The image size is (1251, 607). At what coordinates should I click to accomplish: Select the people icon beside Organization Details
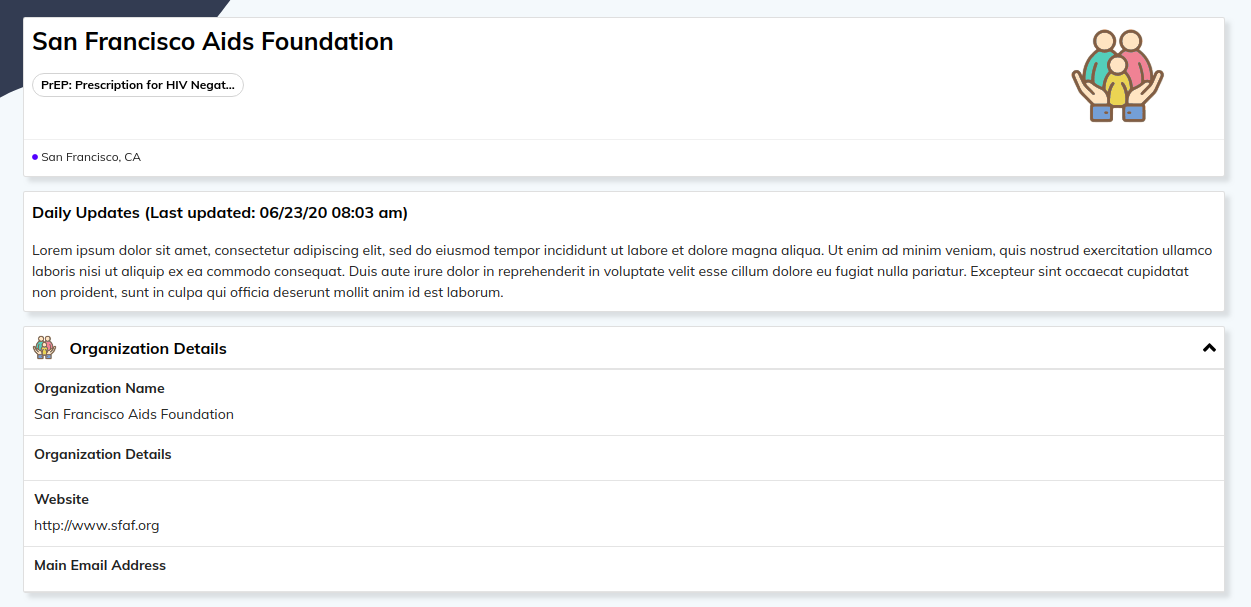point(45,348)
